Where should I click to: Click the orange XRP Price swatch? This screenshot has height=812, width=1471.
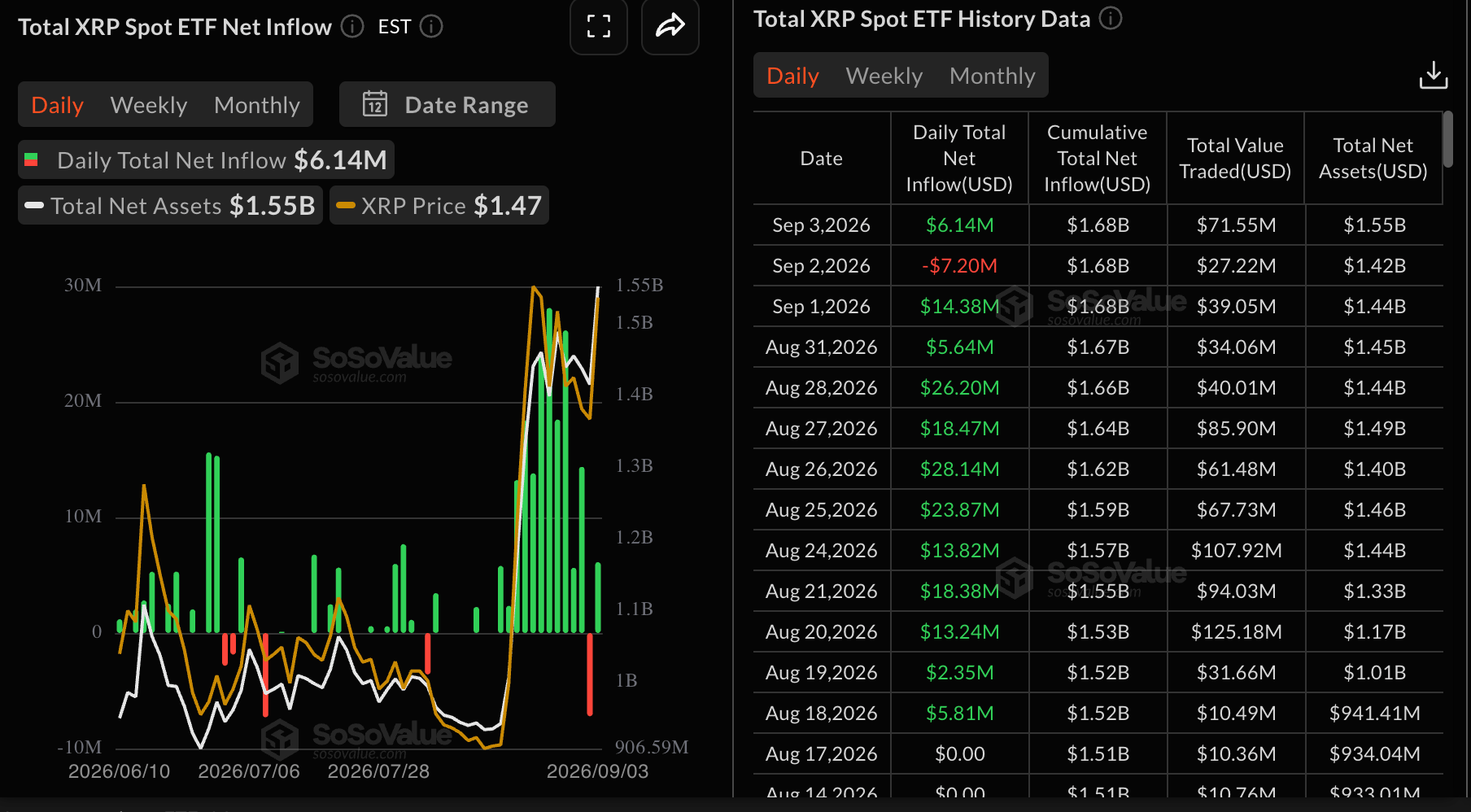point(346,206)
